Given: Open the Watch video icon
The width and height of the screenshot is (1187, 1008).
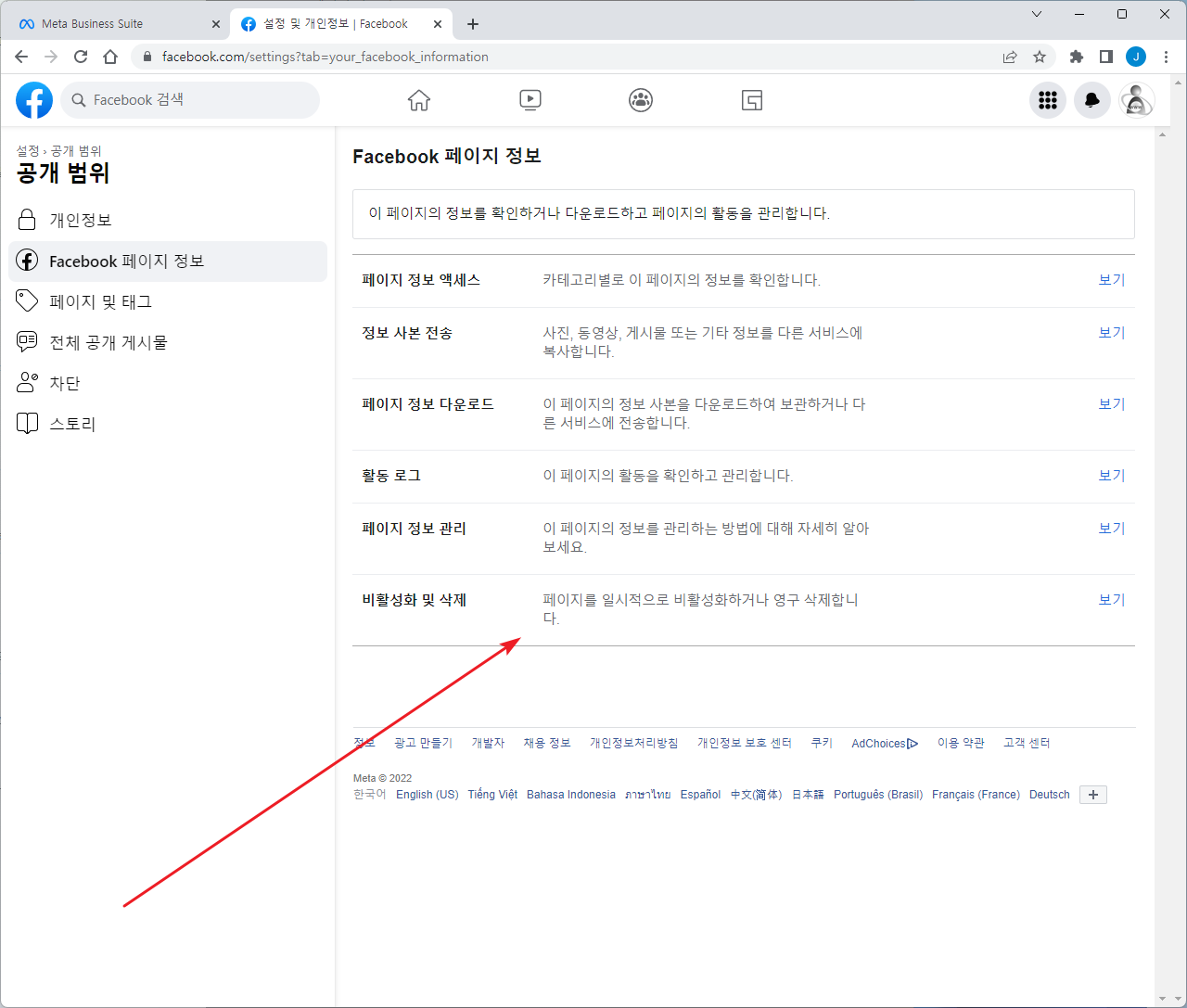Looking at the screenshot, I should (530, 100).
